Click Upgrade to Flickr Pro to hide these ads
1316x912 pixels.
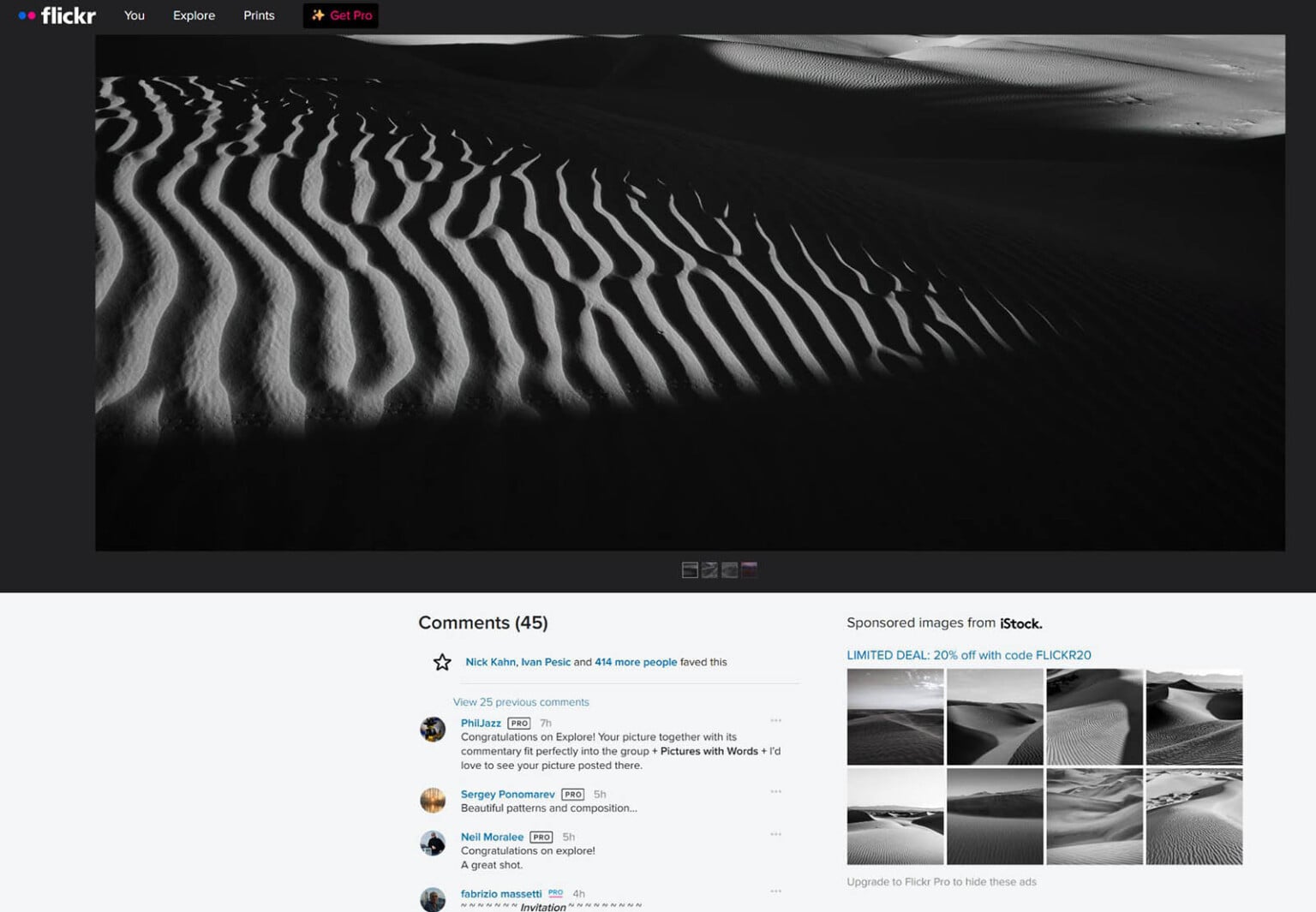[x=942, y=882]
